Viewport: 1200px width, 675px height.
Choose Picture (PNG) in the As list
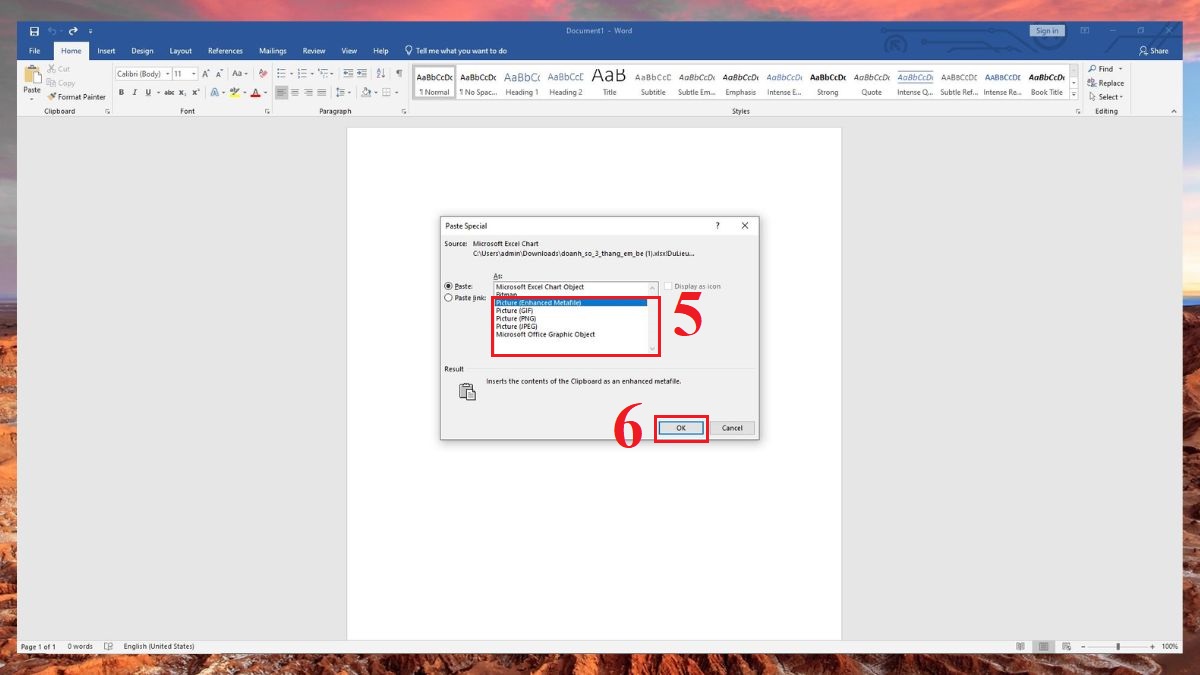[516, 318]
